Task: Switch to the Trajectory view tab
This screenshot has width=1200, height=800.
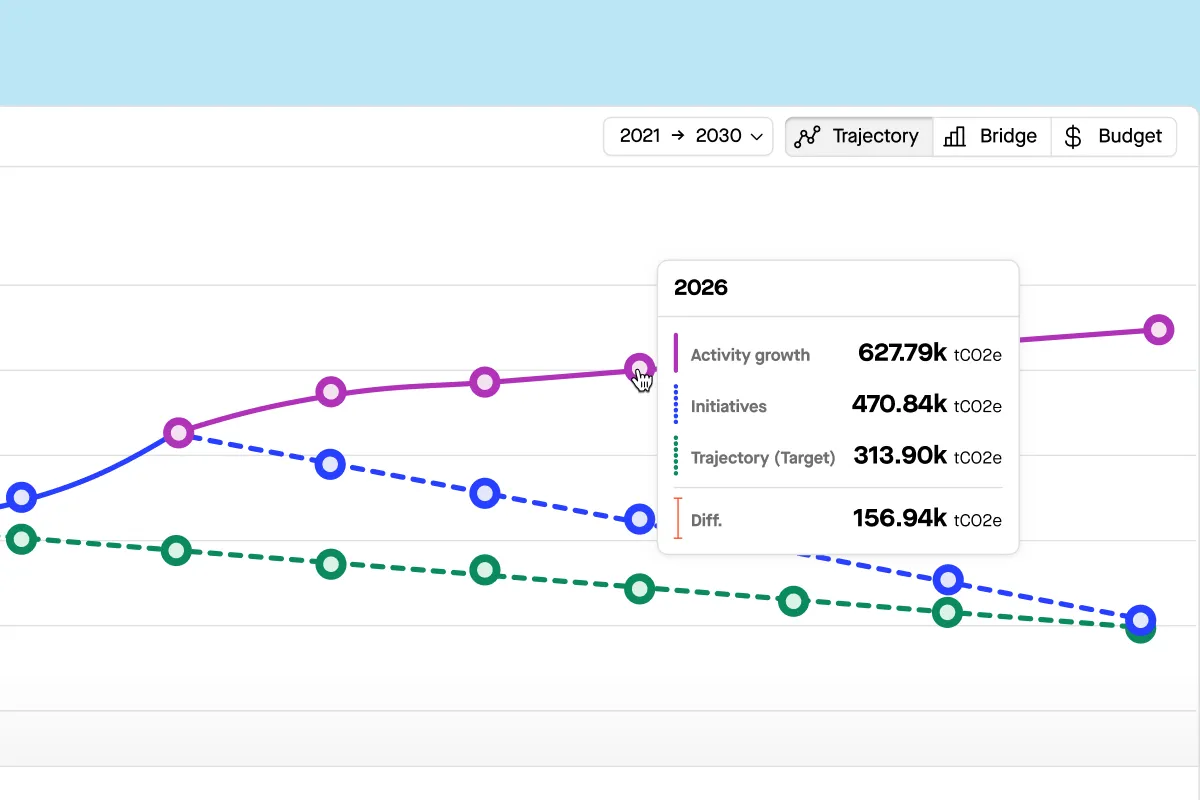Action: (x=859, y=137)
